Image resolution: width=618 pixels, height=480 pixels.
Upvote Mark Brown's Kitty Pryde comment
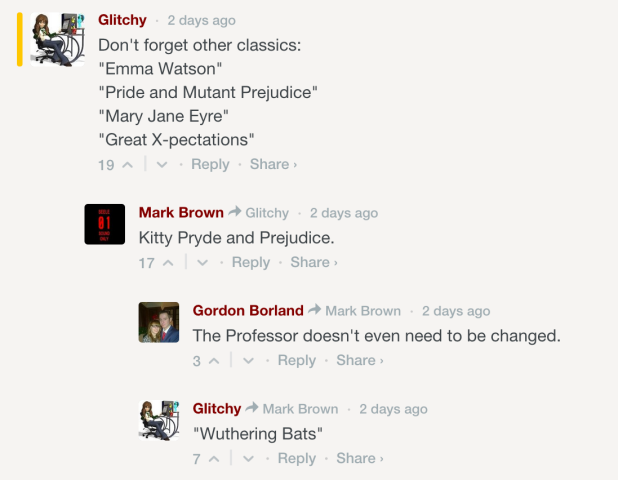(x=167, y=263)
